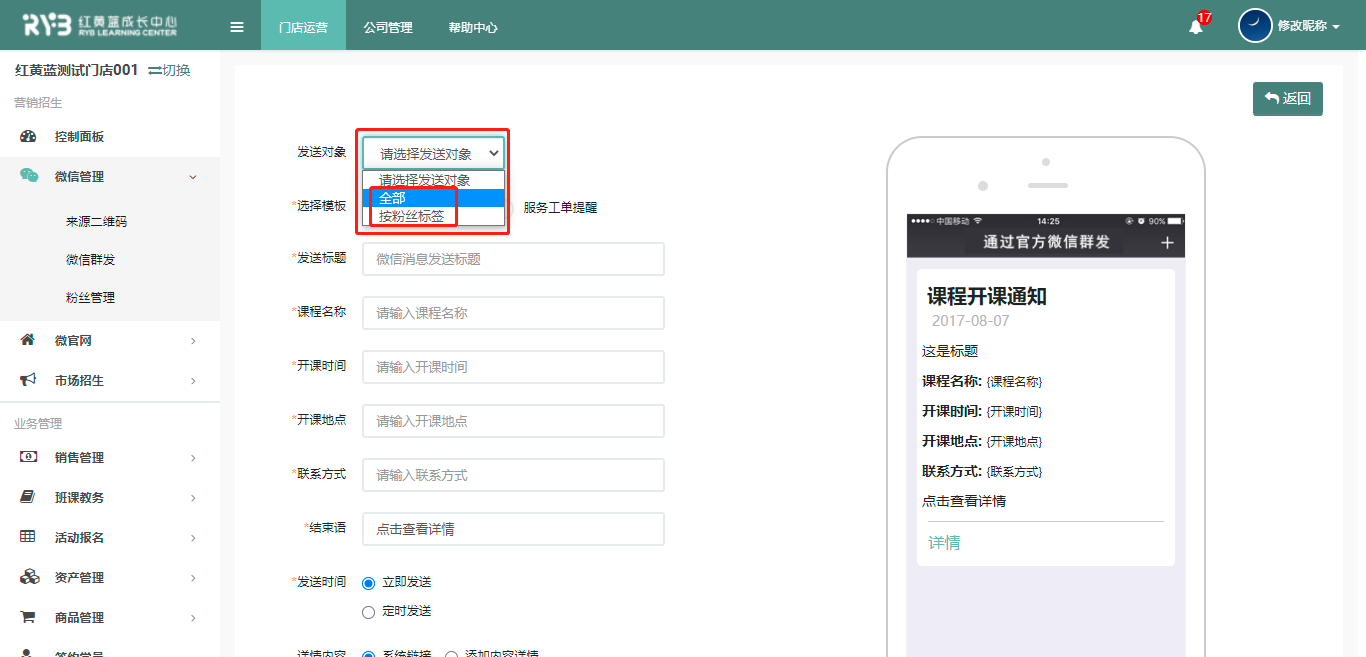Click 切换 to switch store
This screenshot has height=657, width=1366.
click(169, 70)
